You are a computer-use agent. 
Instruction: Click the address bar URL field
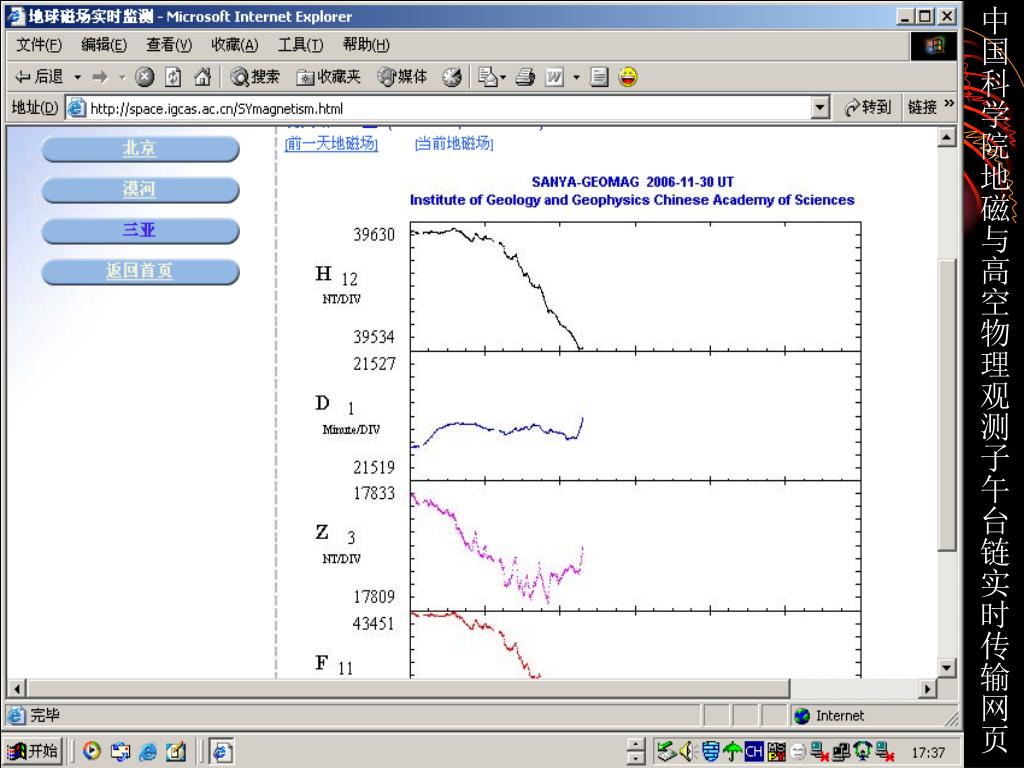[447, 108]
